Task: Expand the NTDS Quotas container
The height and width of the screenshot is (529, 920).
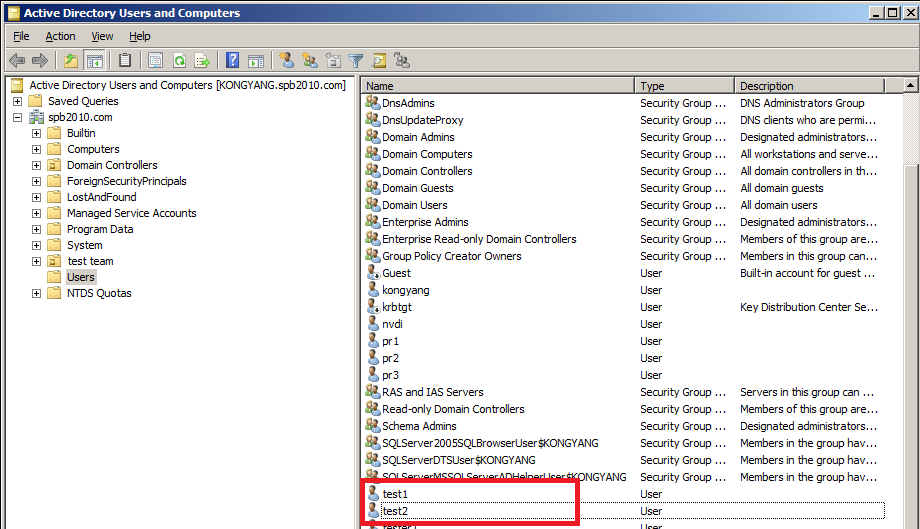Action: pos(36,293)
